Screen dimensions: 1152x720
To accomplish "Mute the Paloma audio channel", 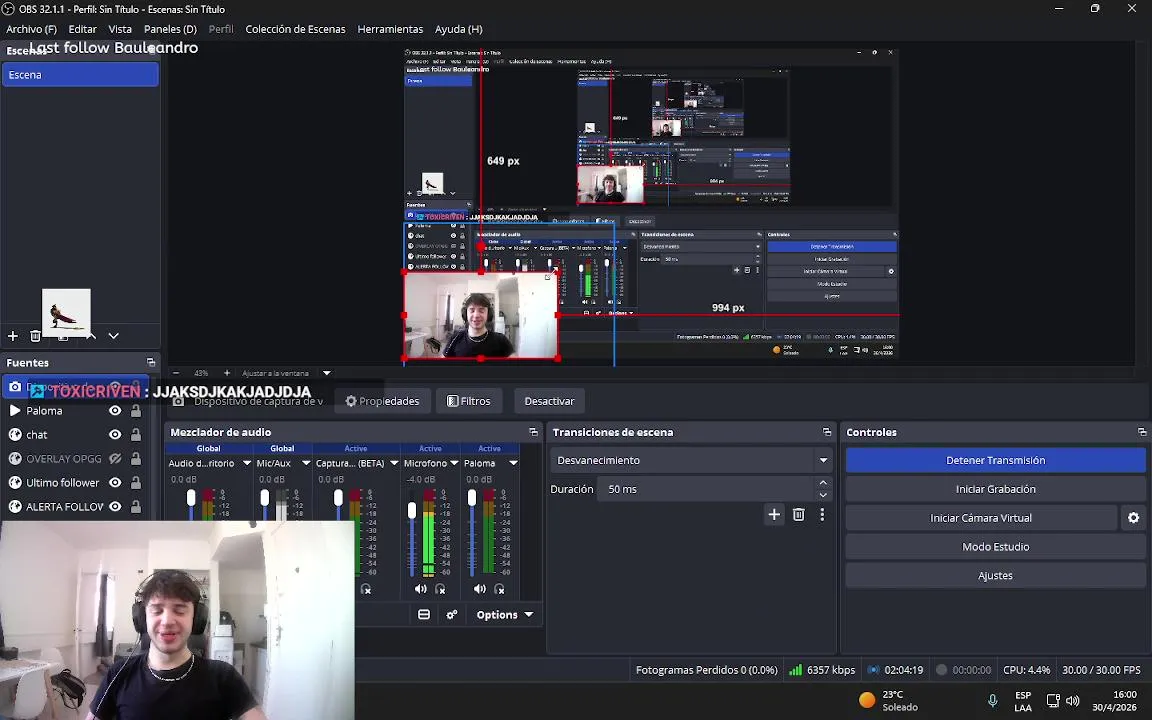I will tap(480, 588).
